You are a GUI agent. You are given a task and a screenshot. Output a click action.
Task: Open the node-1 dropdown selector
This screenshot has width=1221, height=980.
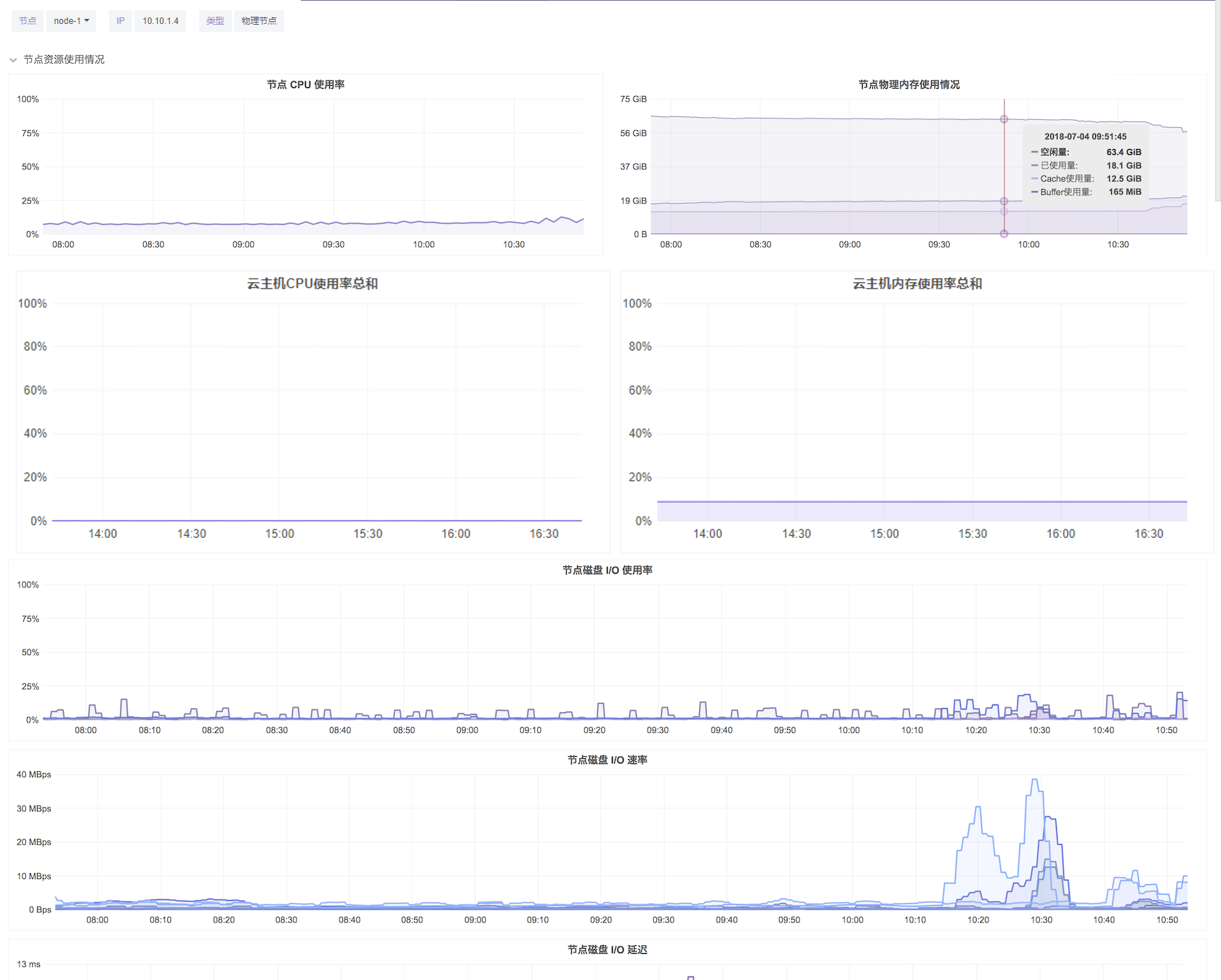[x=71, y=21]
